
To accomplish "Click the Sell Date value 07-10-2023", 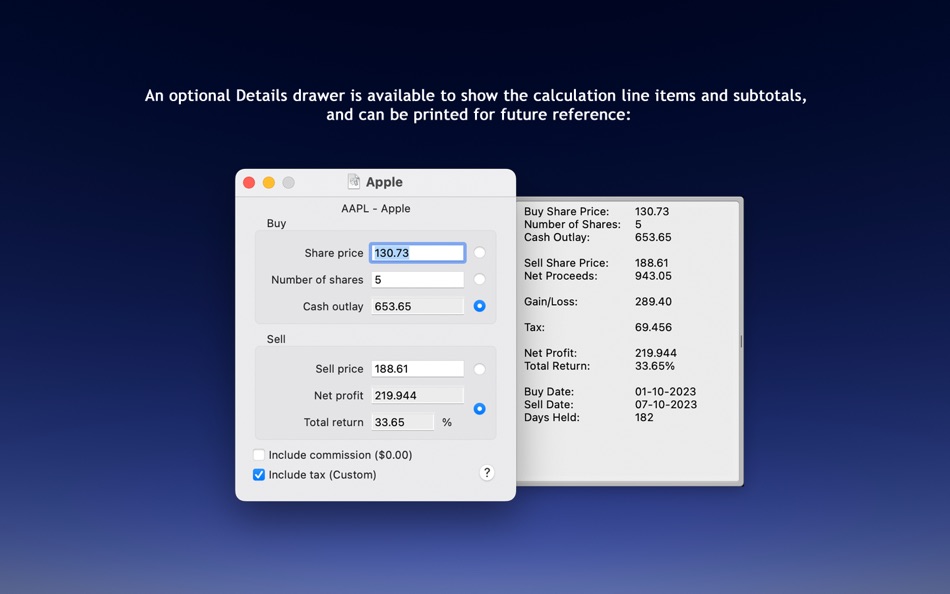I will 666,404.
